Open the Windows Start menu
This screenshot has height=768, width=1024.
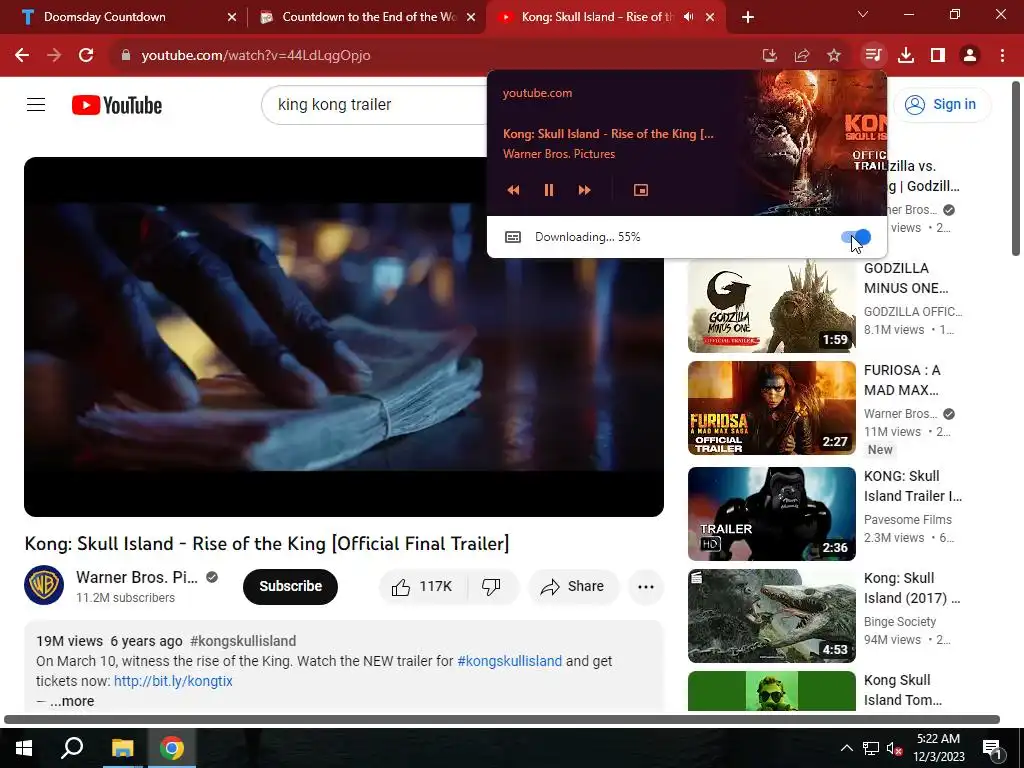pos(24,748)
